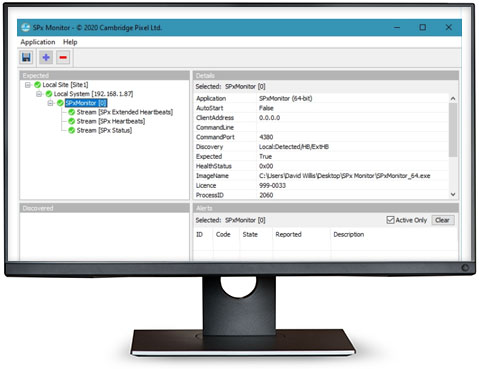Viewport: 479px width, 369px height.
Task: Collapse the SPxMonitor [0] tree node
Action: click(x=50, y=103)
